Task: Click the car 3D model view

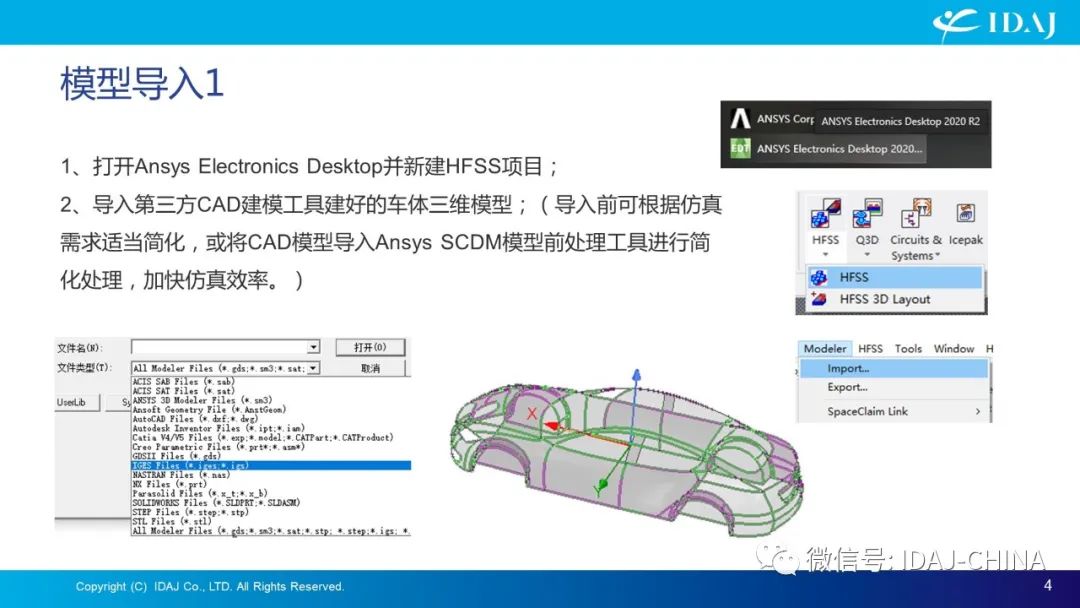Action: pyautogui.click(x=626, y=454)
